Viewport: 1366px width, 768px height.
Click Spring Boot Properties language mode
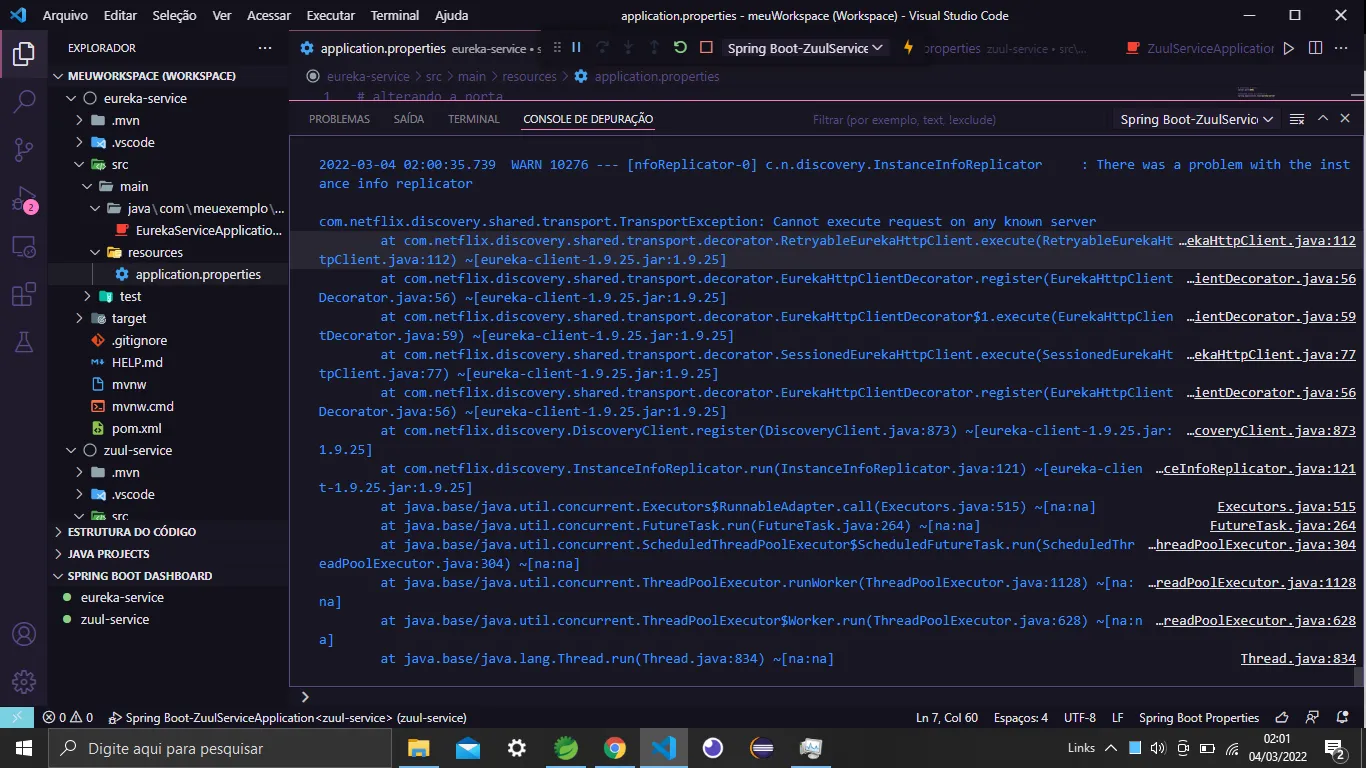click(x=1198, y=717)
